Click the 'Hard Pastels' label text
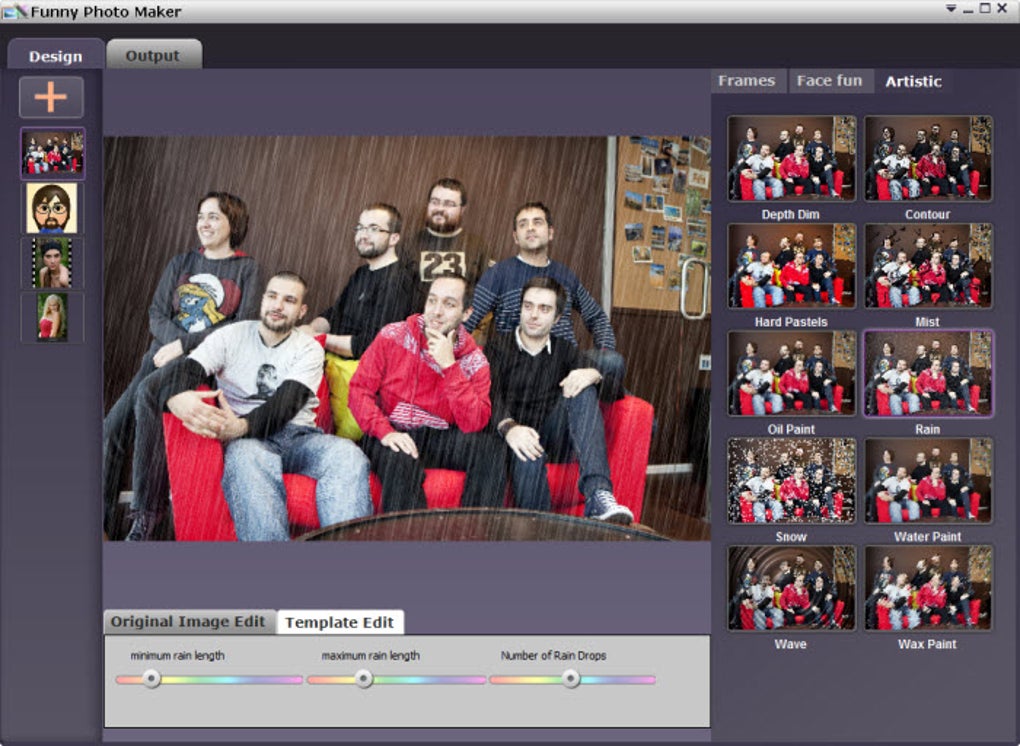 (791, 322)
